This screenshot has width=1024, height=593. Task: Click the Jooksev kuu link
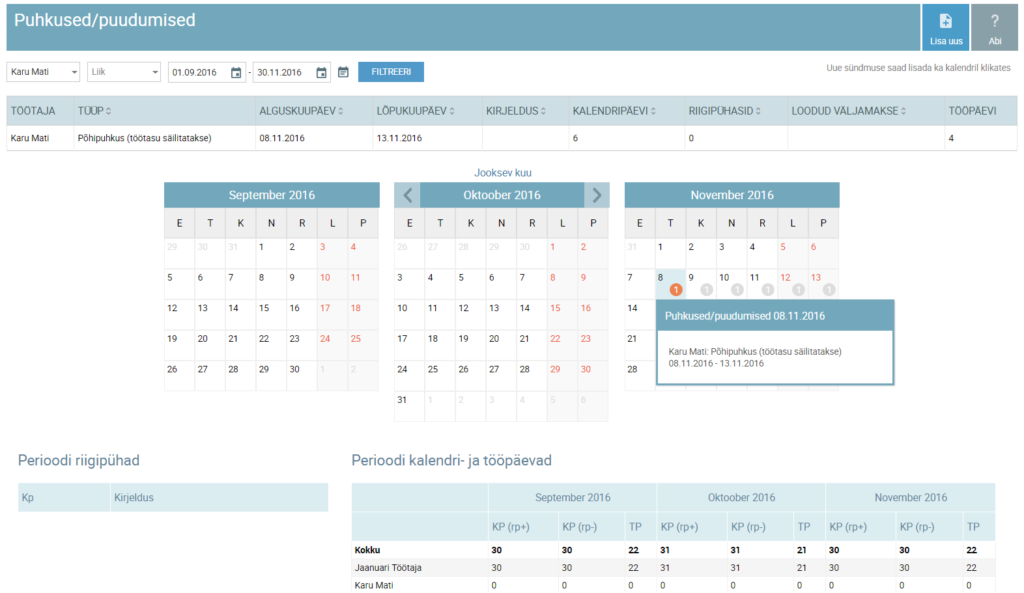click(502, 172)
